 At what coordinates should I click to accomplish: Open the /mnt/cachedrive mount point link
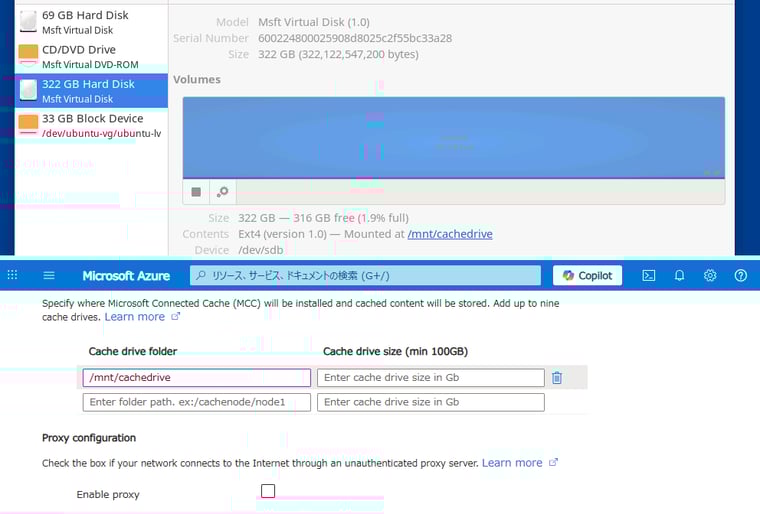(x=450, y=234)
